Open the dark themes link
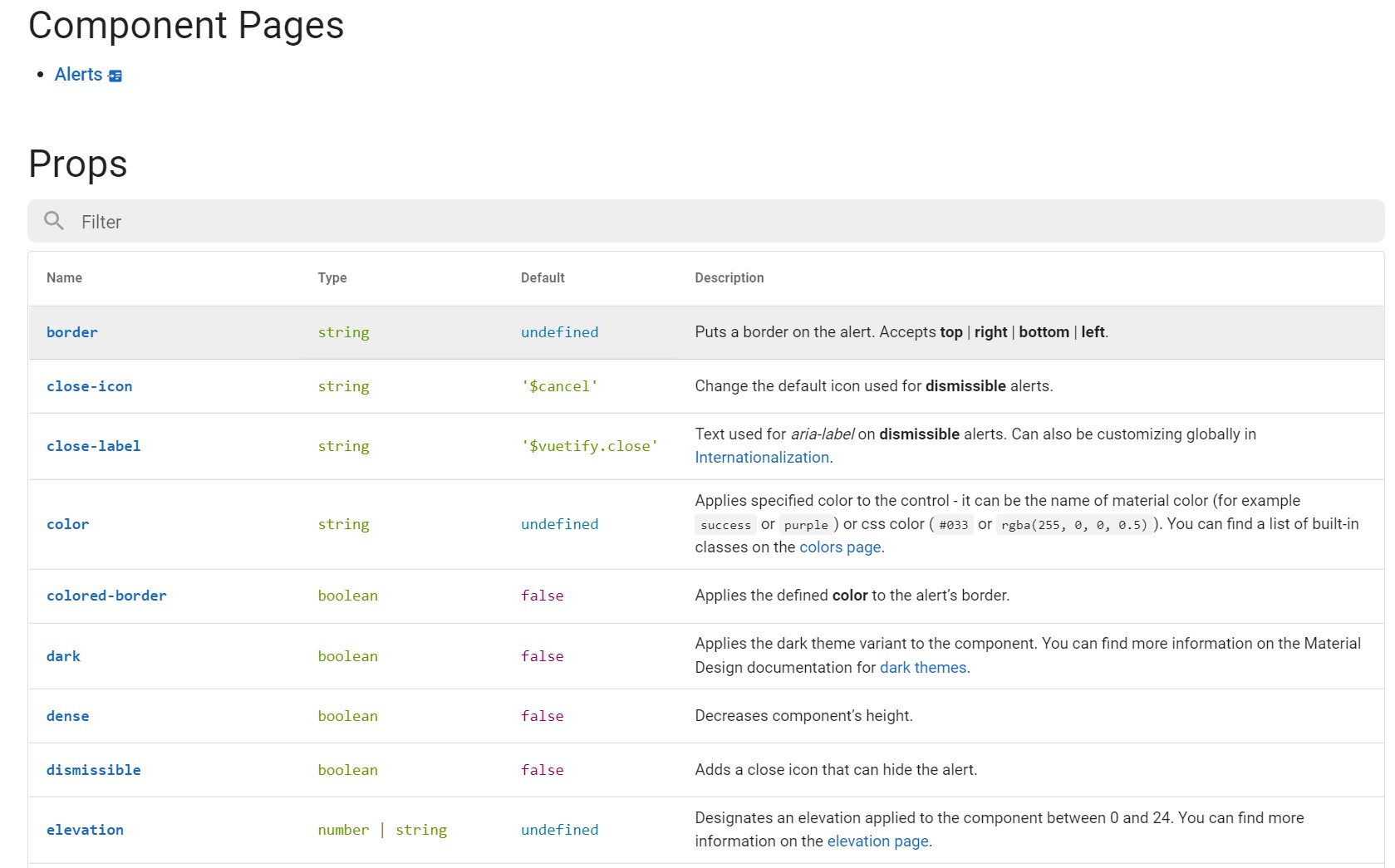 pyautogui.click(x=922, y=668)
